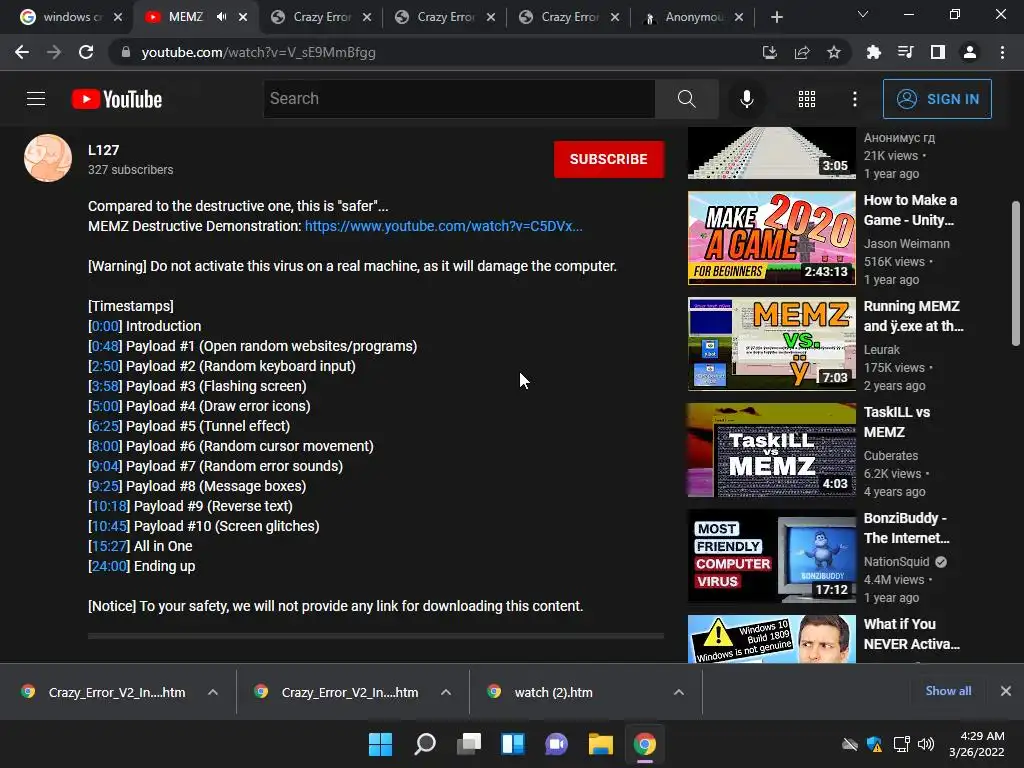The height and width of the screenshot is (768, 1024).
Task: Open the Widgets taskbar icon
Action: tap(513, 744)
